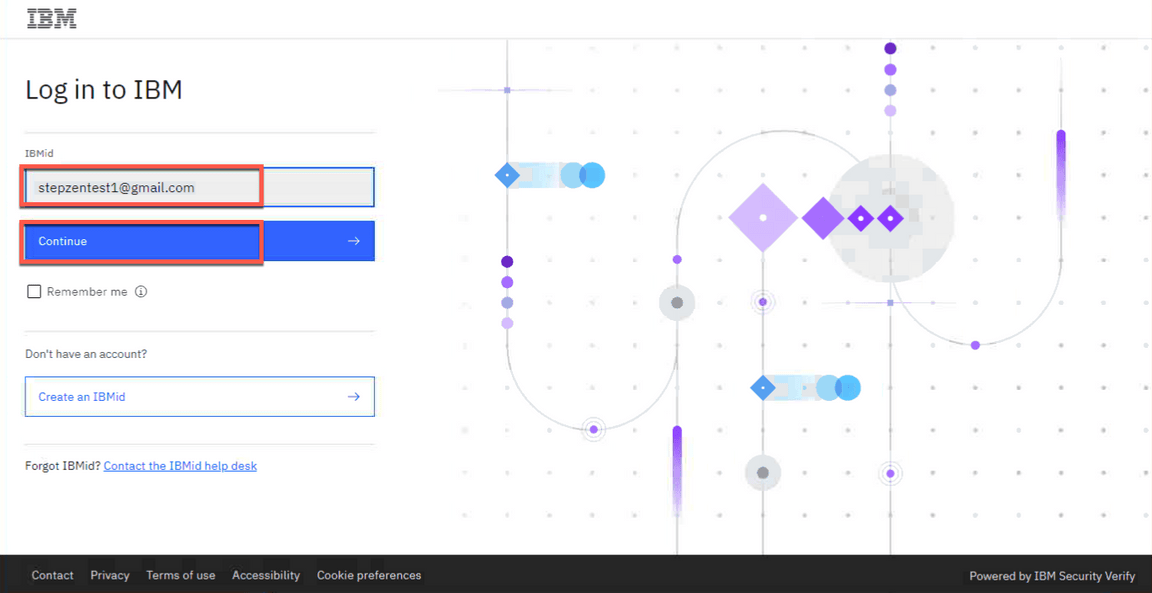Click the 'Don't have an account?' text
The image size is (1152, 593).
tap(86, 354)
